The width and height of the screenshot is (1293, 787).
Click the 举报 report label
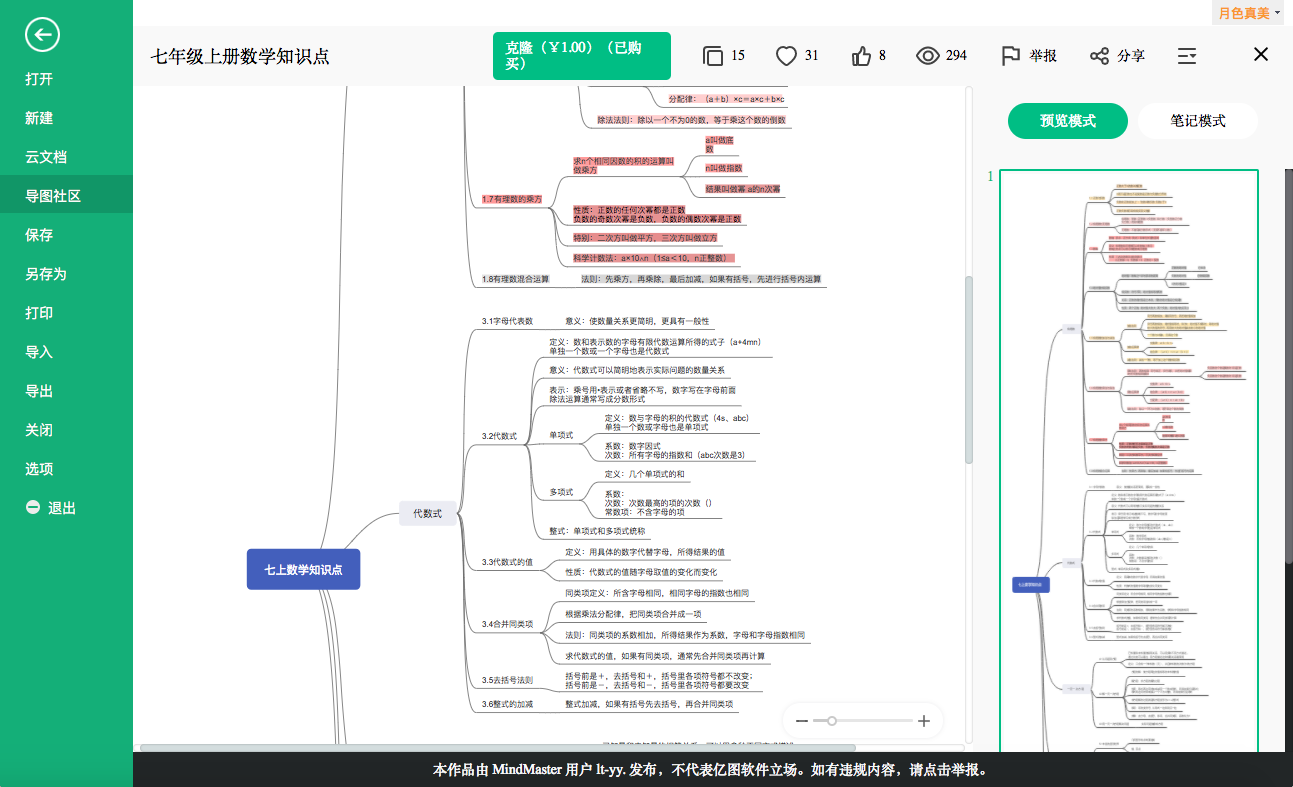[1043, 56]
